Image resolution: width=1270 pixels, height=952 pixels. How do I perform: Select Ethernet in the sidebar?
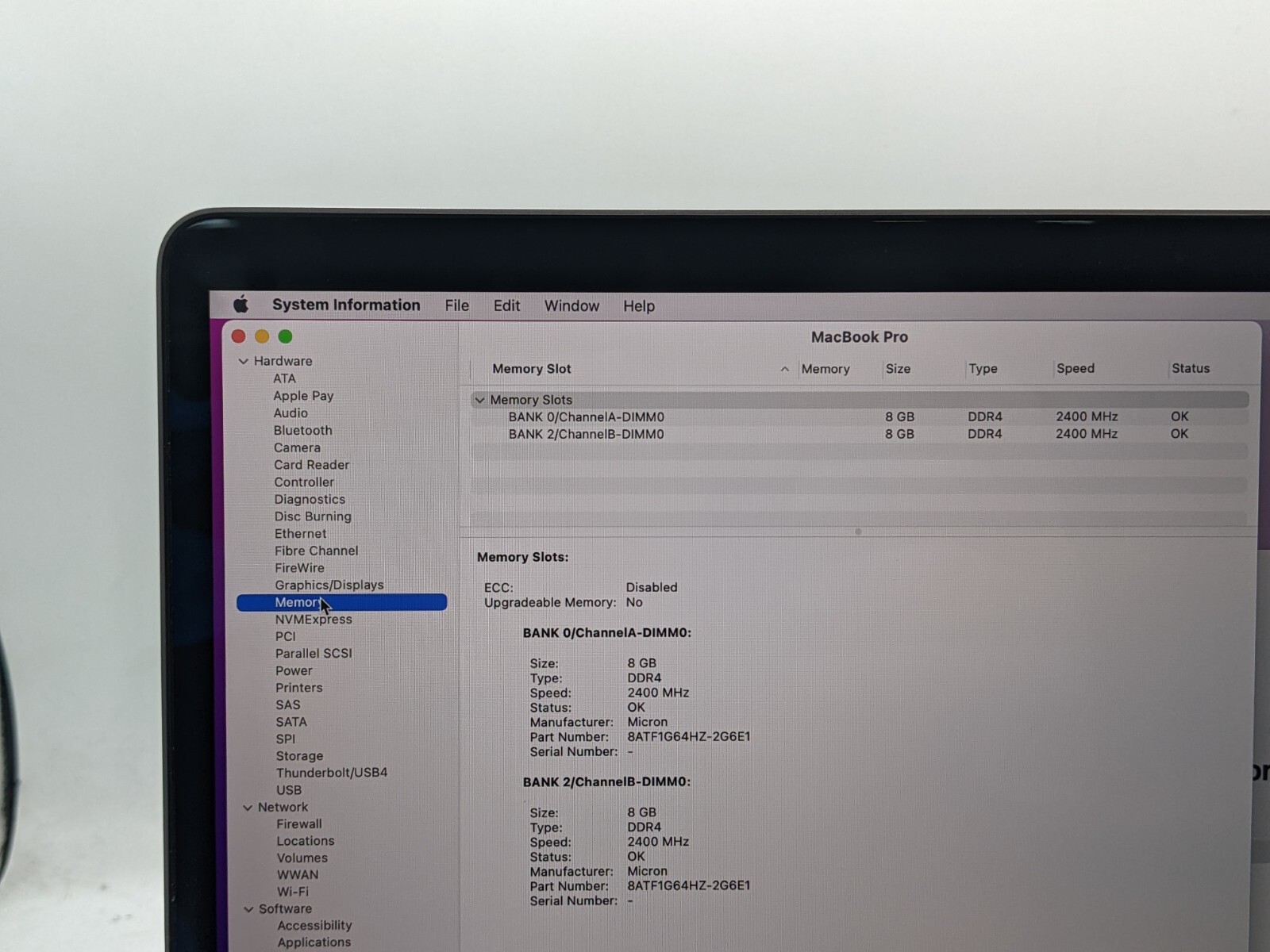[300, 534]
